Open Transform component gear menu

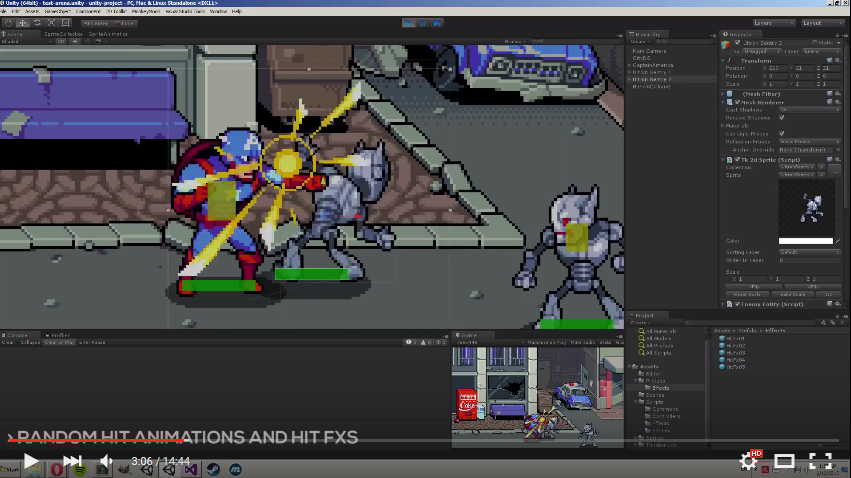tap(838, 61)
